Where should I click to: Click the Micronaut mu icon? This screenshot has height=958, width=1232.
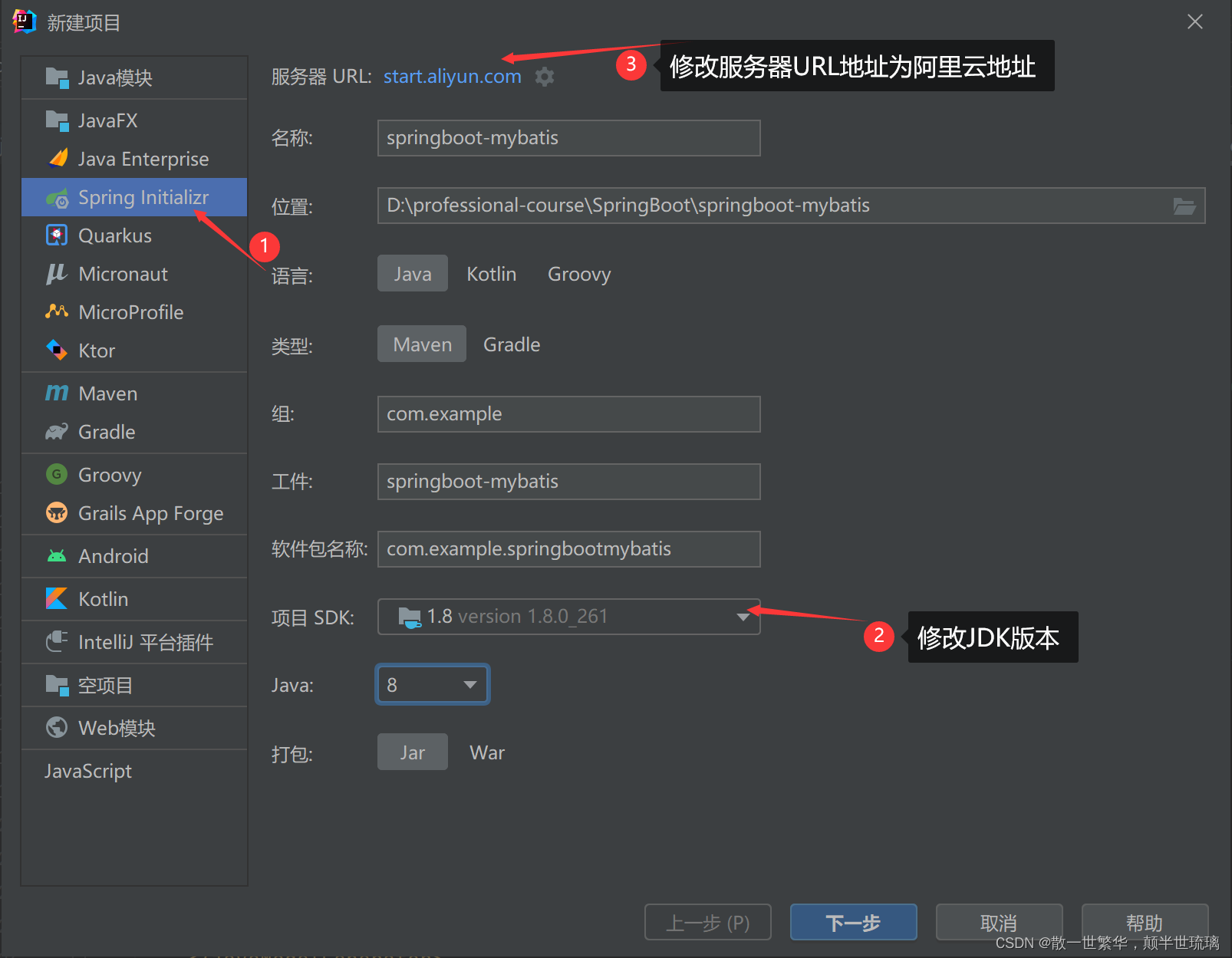(57, 274)
